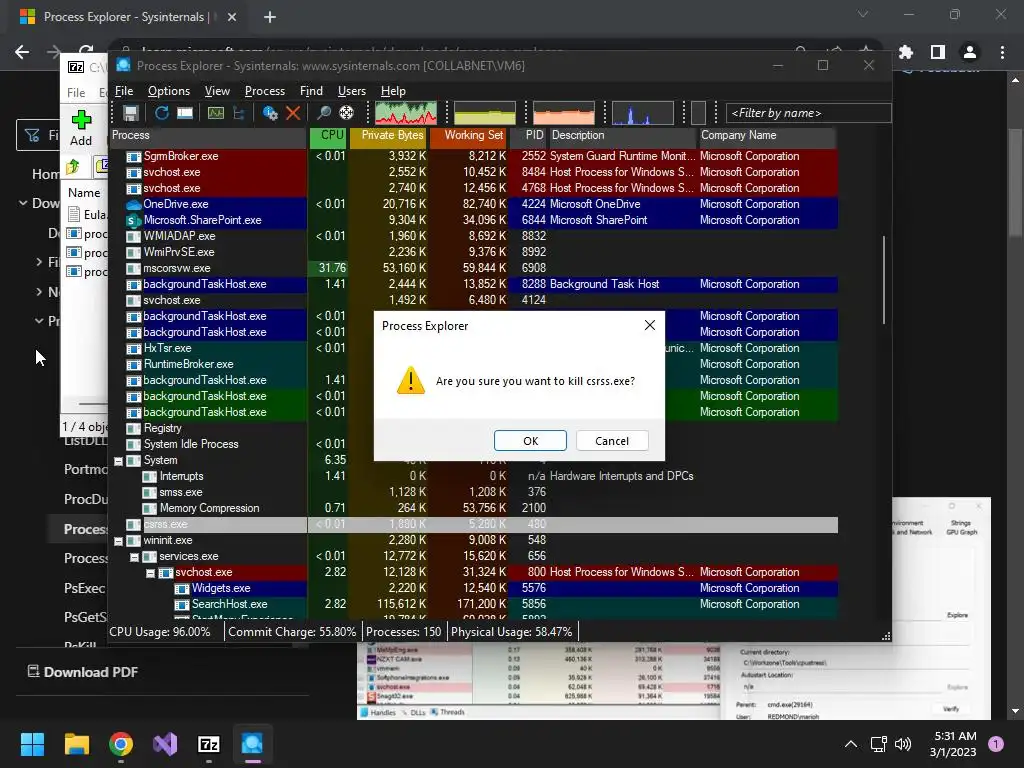
Task: Click the red X Kill Process icon
Action: point(293,113)
